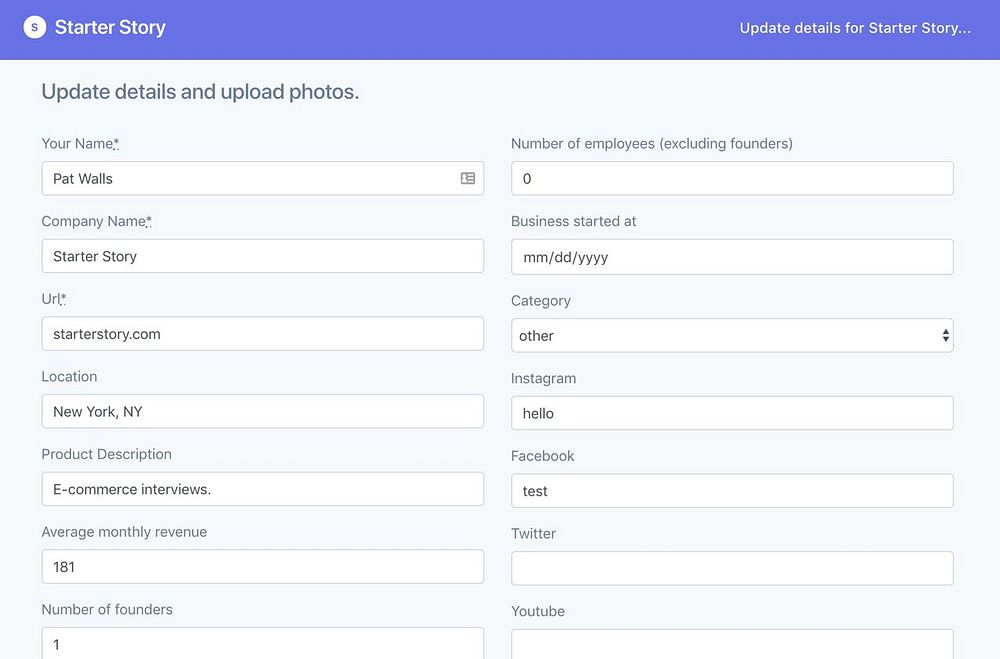Image resolution: width=1000 pixels, height=659 pixels.
Task: Edit the Location field
Action: [x=262, y=411]
